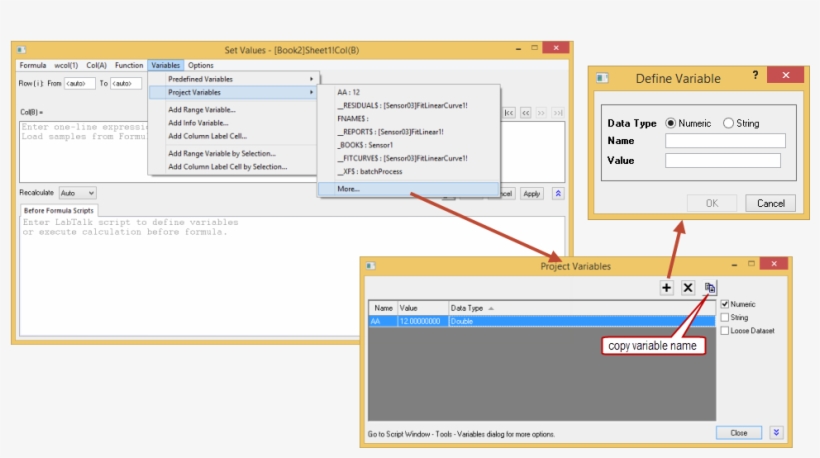Select the String radio button
The width and height of the screenshot is (820, 458).
[728, 123]
